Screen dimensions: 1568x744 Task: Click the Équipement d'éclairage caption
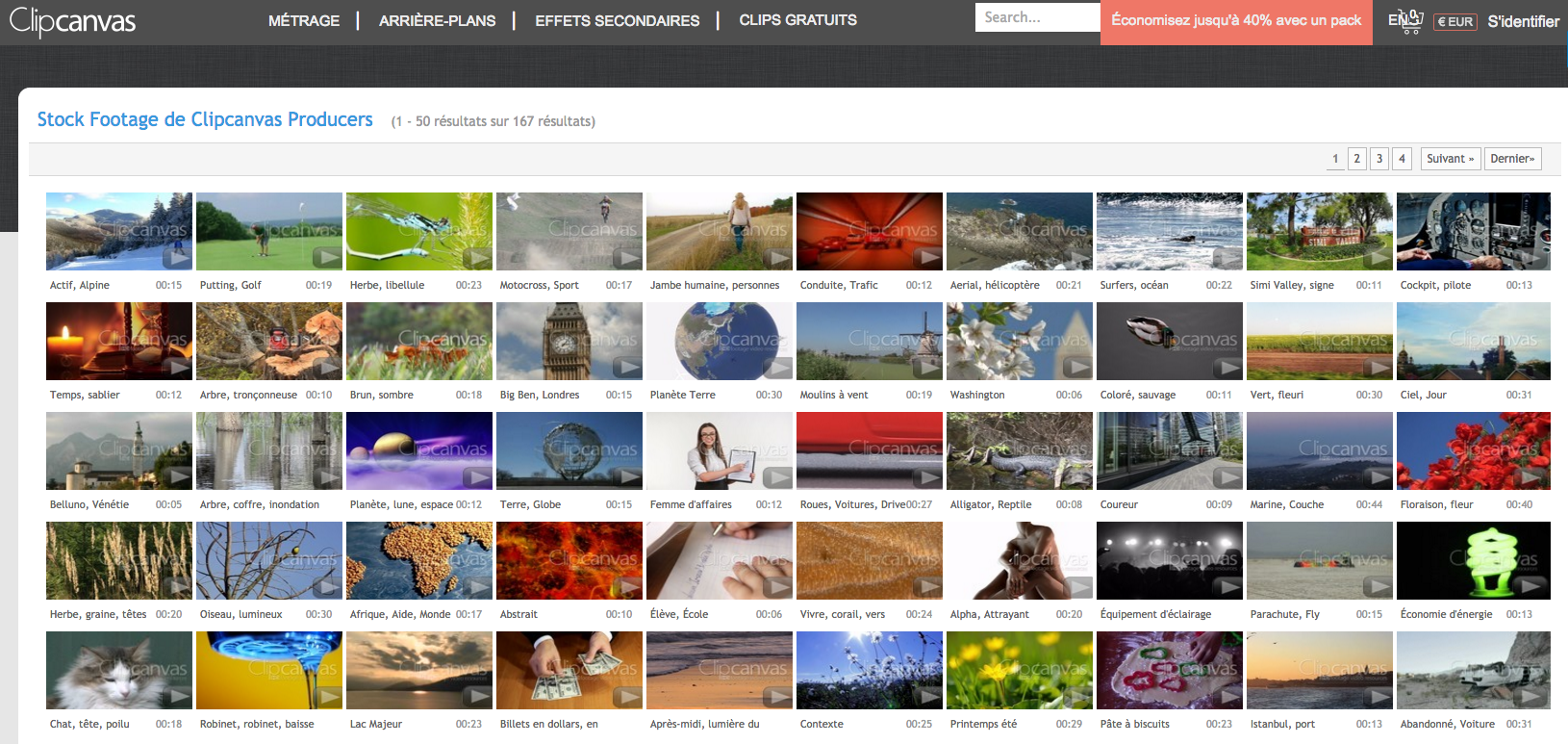[x=1156, y=614]
